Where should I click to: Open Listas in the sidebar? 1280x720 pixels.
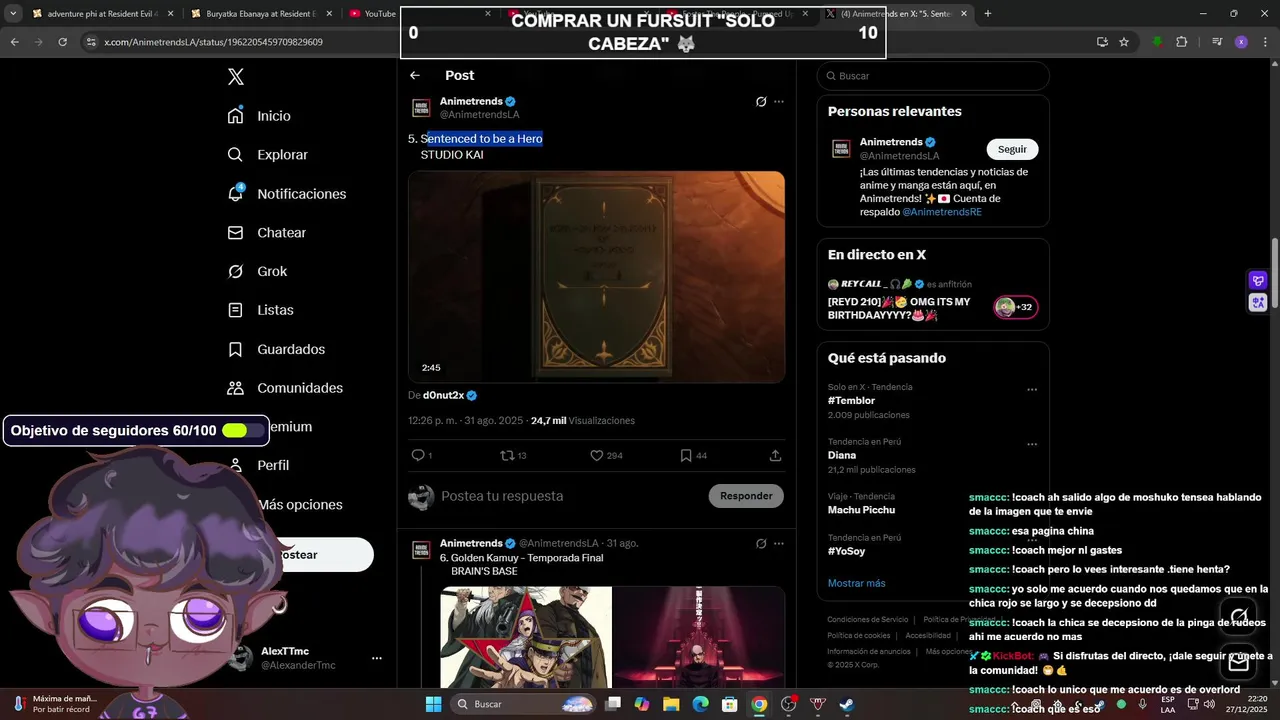pyautogui.click(x=261, y=310)
